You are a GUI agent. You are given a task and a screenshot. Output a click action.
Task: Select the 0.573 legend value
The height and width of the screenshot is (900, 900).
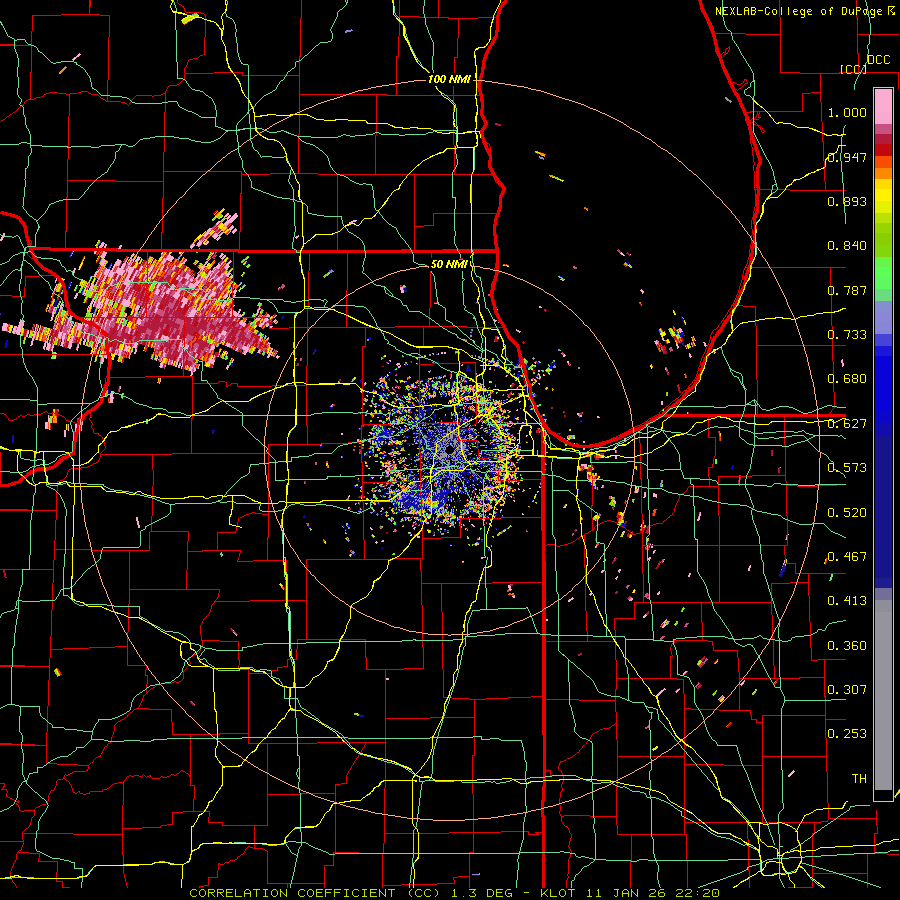847,468
